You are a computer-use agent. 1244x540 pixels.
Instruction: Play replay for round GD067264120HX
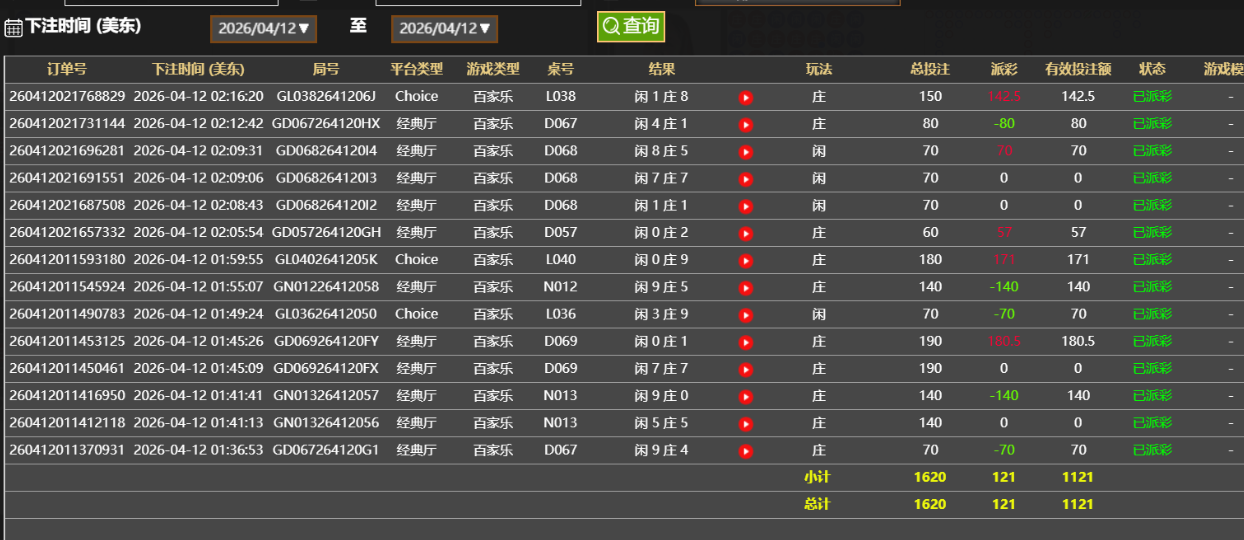[x=745, y=124]
